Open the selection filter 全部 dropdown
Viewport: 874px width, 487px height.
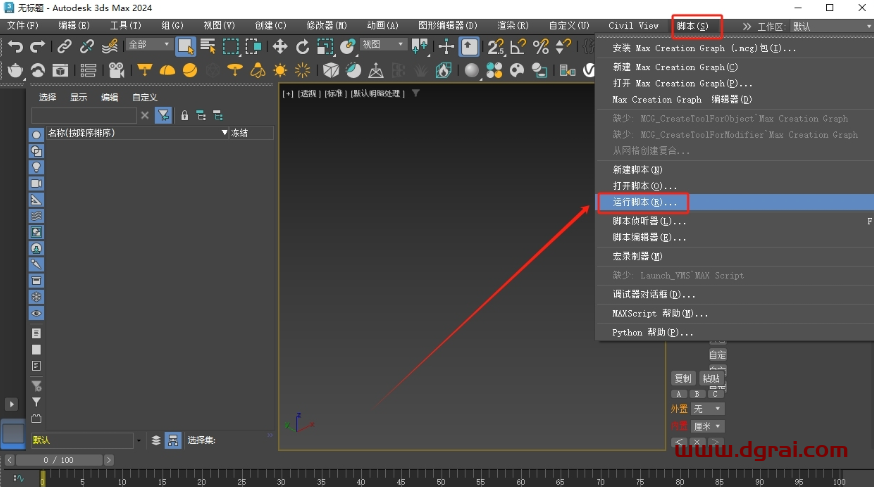[148, 44]
